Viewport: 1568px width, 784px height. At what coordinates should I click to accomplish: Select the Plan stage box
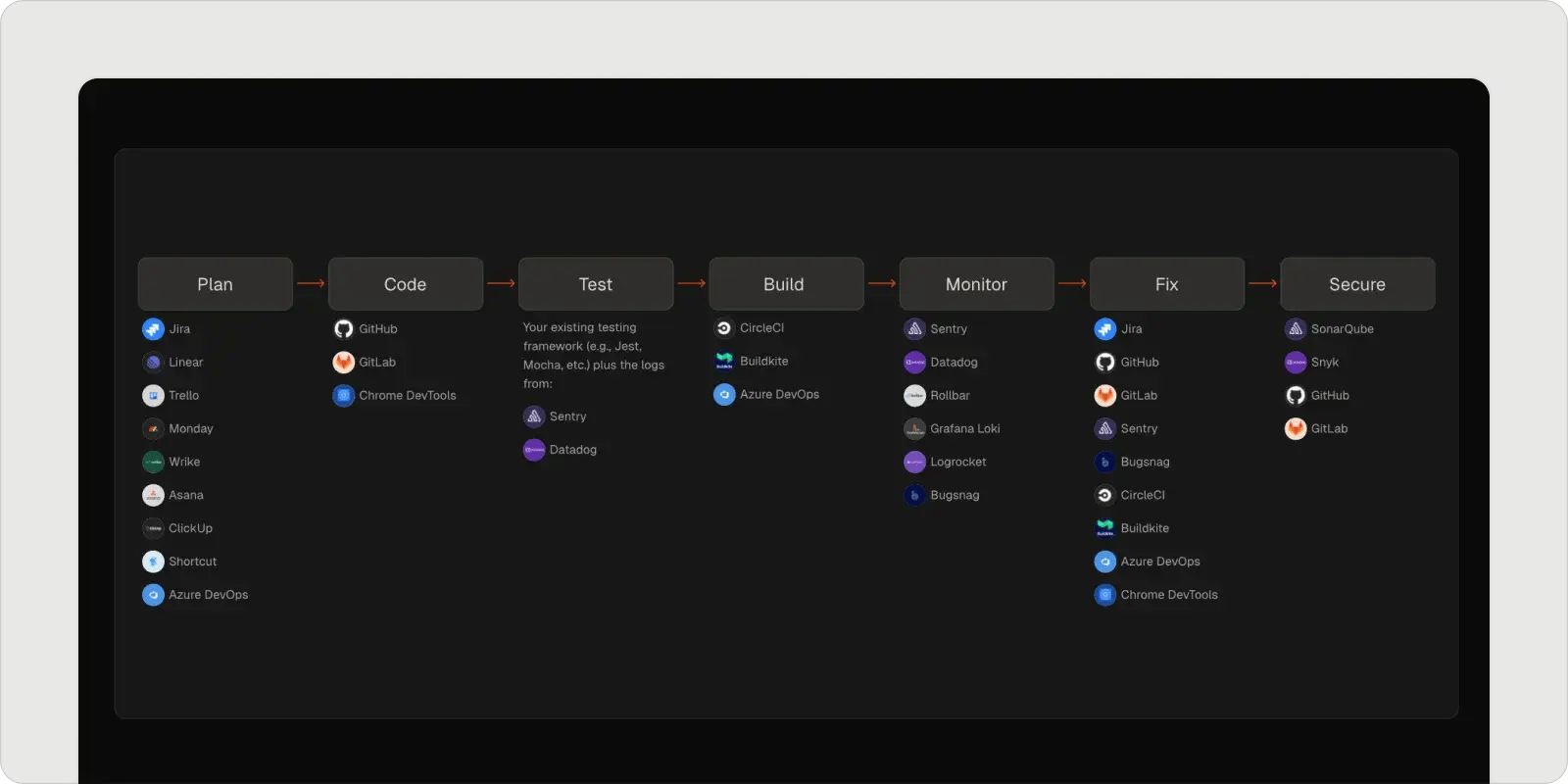coord(216,284)
